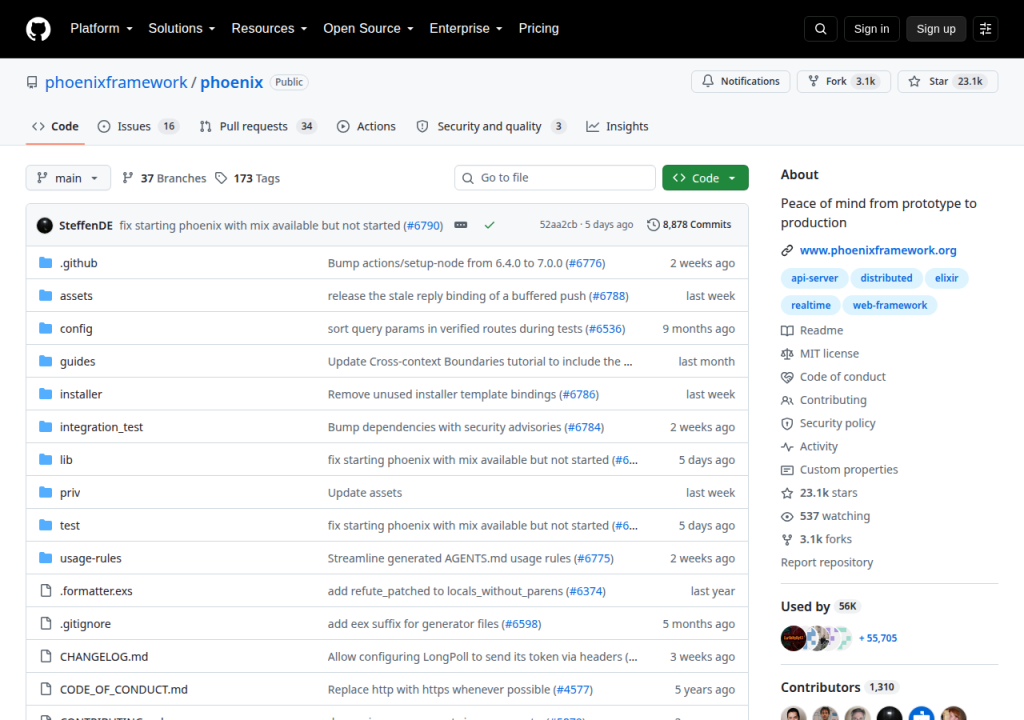
Task: Expand the Solutions menu
Action: point(181,29)
